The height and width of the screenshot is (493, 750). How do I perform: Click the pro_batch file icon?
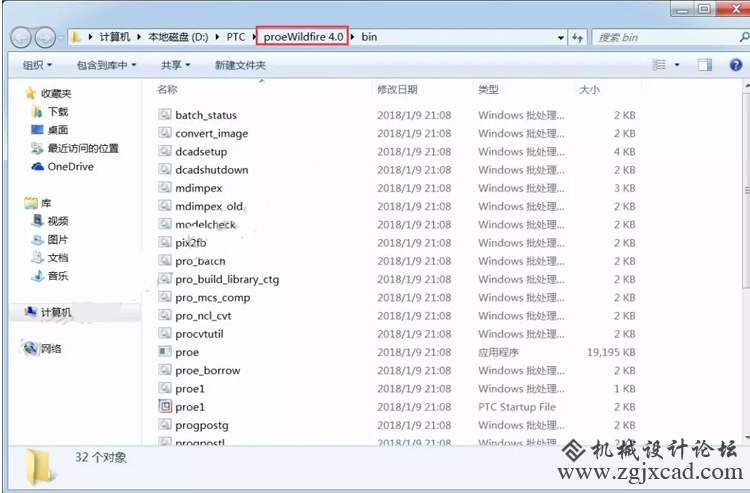click(165, 260)
